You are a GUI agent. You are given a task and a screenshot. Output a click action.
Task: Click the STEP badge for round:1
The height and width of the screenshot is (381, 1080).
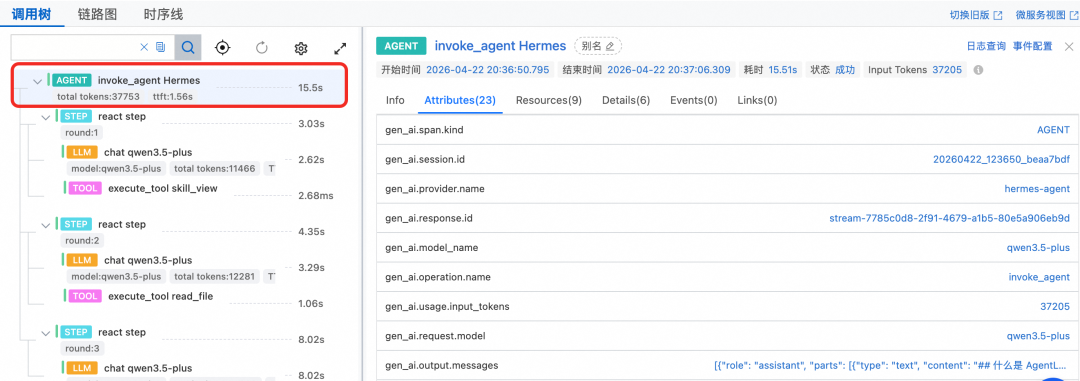76,116
